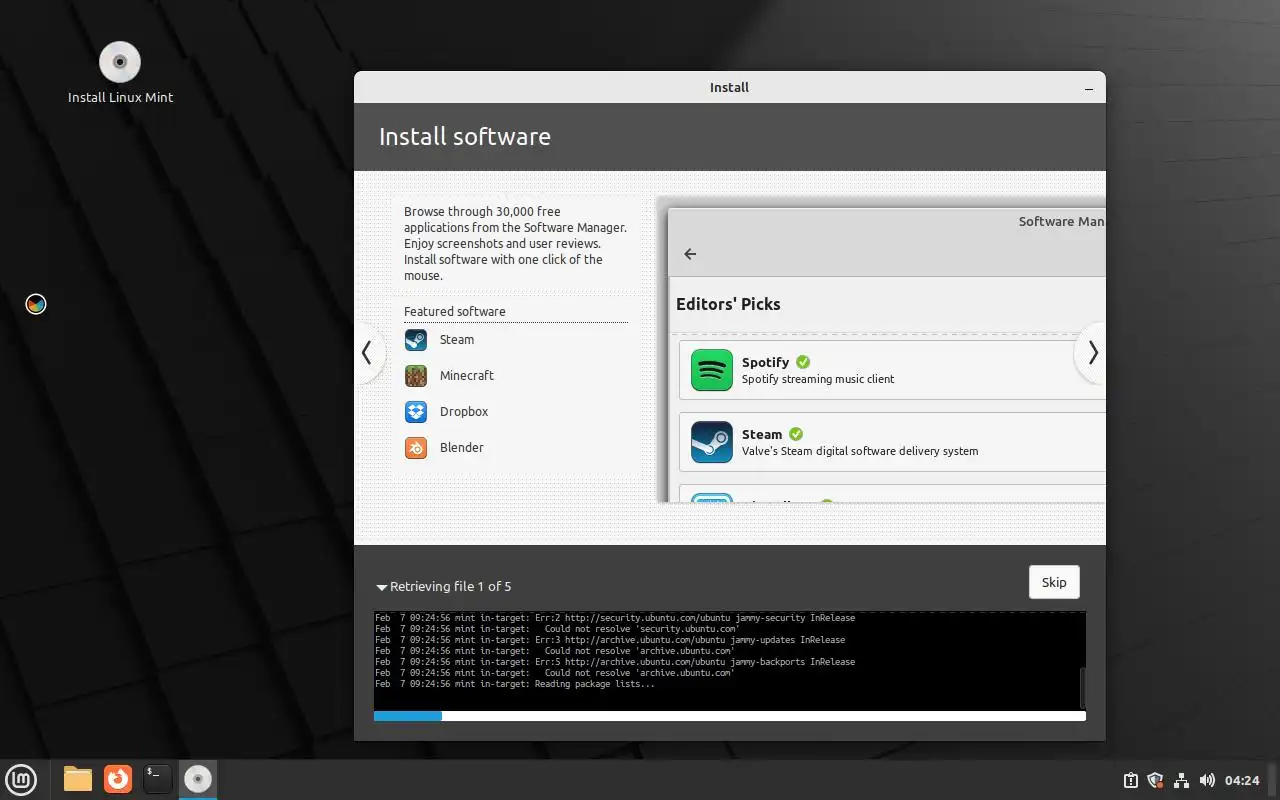This screenshot has height=800, width=1280.
Task: Click the Spotify logo in Editors' Picks
Action: click(x=712, y=370)
